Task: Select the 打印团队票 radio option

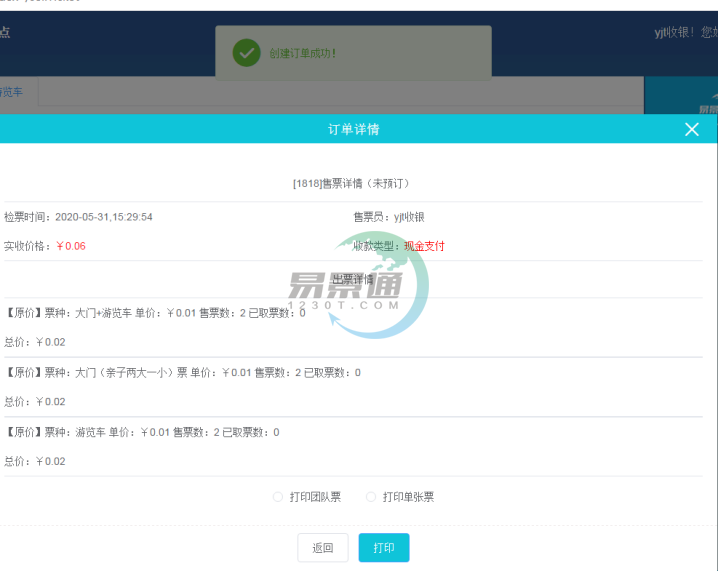Action: pos(278,497)
